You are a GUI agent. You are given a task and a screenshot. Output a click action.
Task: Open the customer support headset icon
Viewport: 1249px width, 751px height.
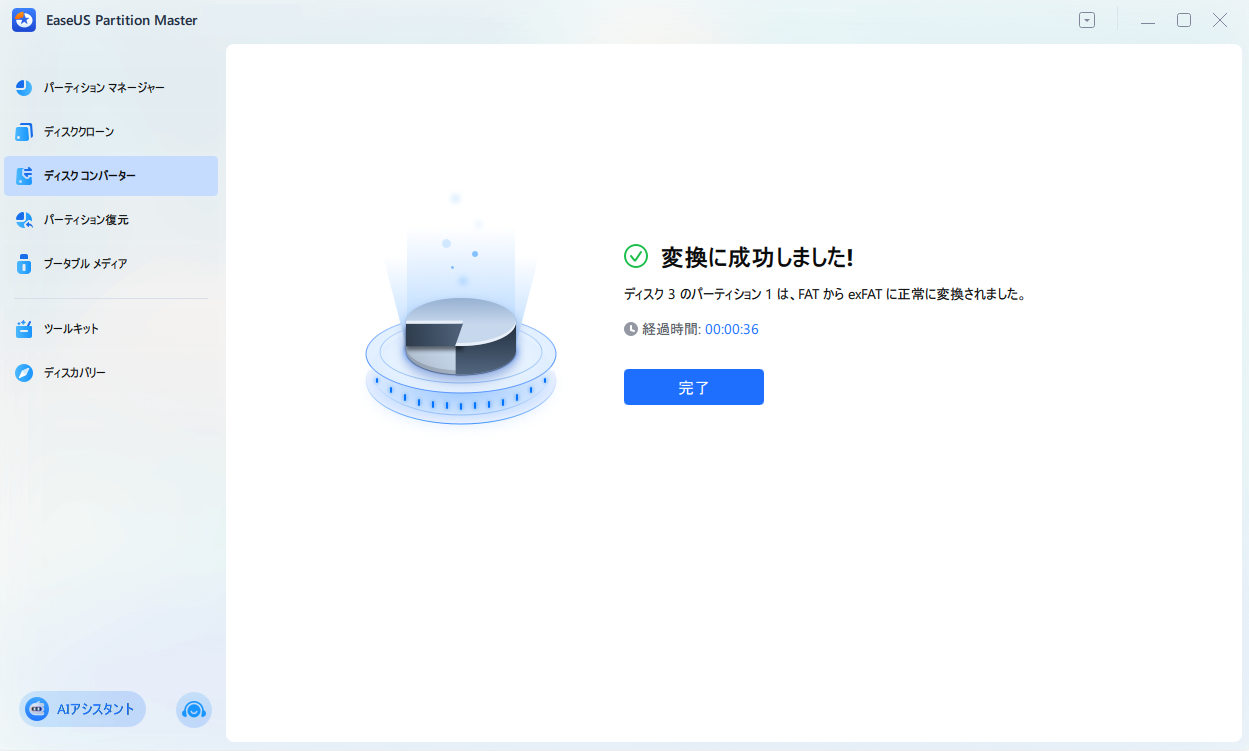pyautogui.click(x=194, y=709)
